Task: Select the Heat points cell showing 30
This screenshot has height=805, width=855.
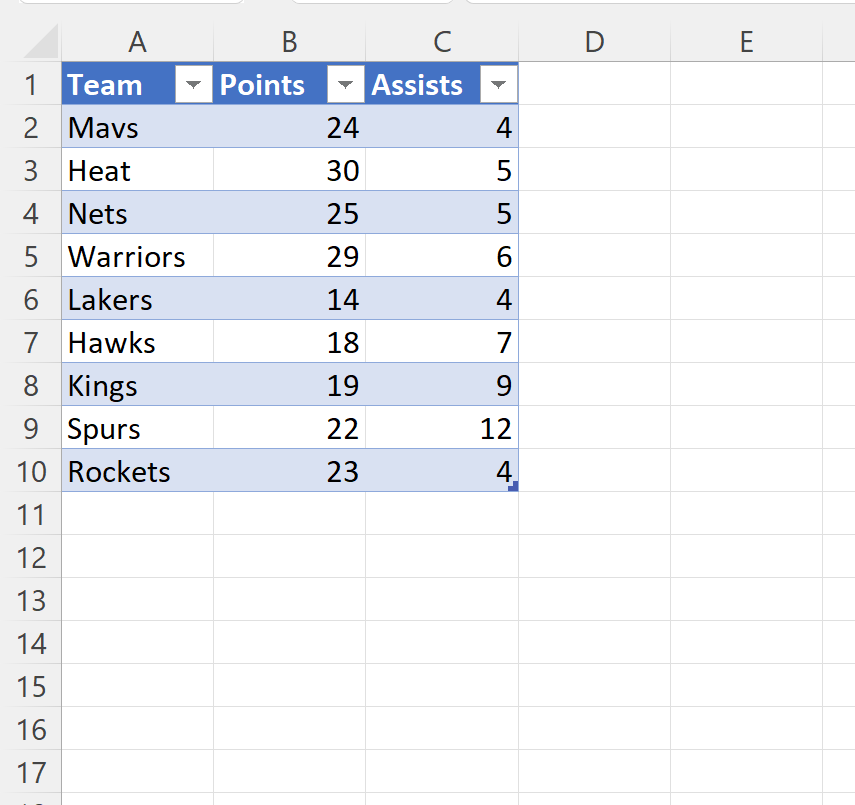Action: pyautogui.click(x=289, y=171)
